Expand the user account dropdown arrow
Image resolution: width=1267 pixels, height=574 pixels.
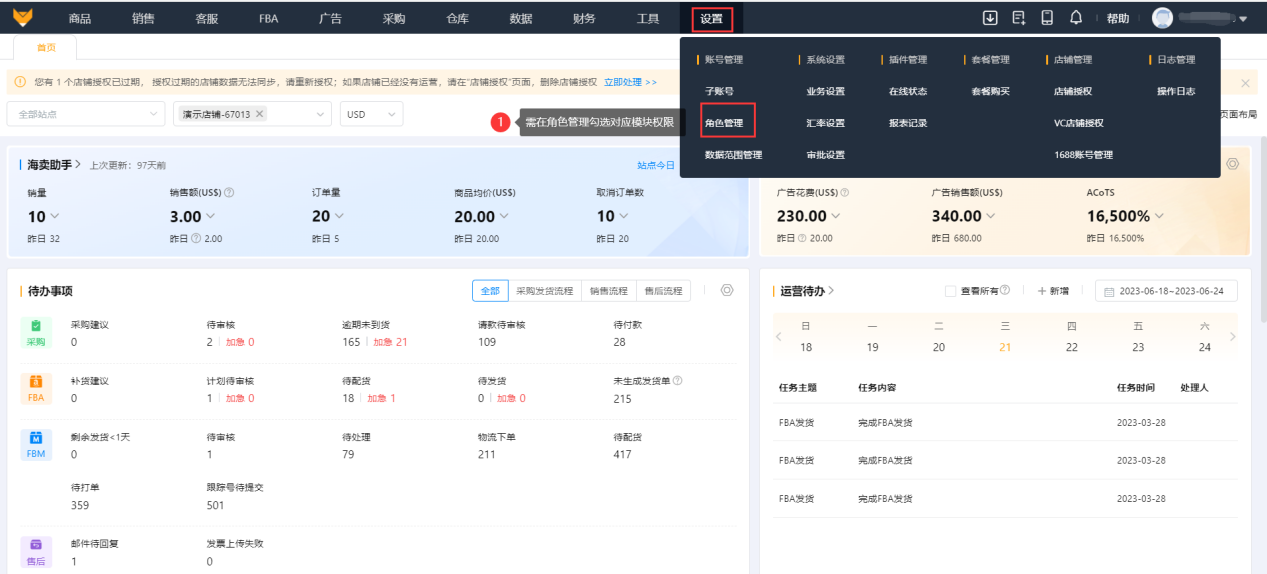pos(1243,19)
